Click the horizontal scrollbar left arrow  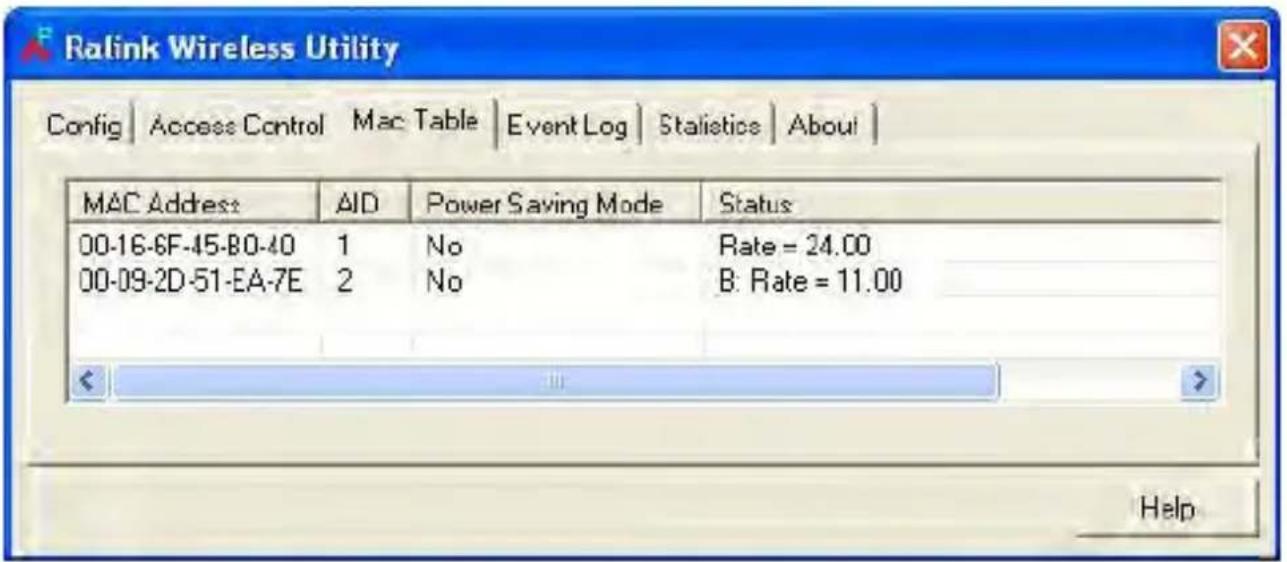90,381
